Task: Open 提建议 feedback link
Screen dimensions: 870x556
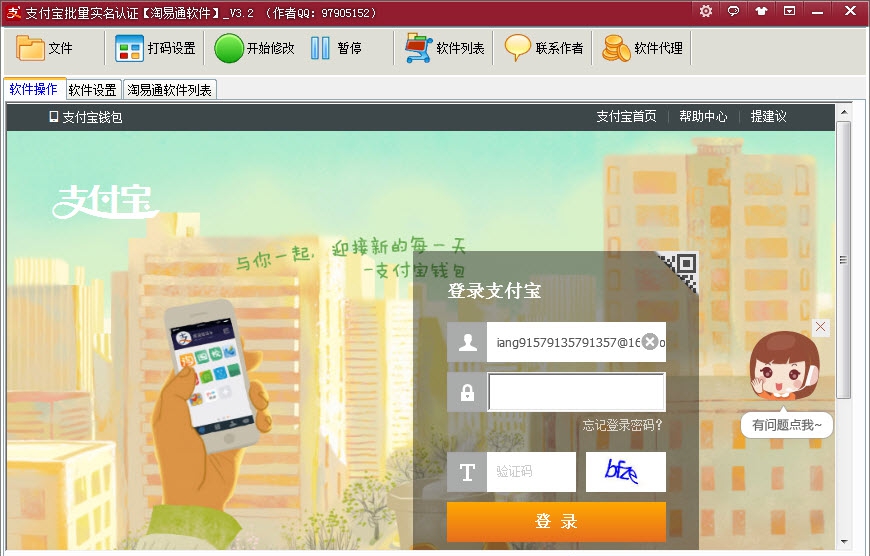Action: (768, 117)
